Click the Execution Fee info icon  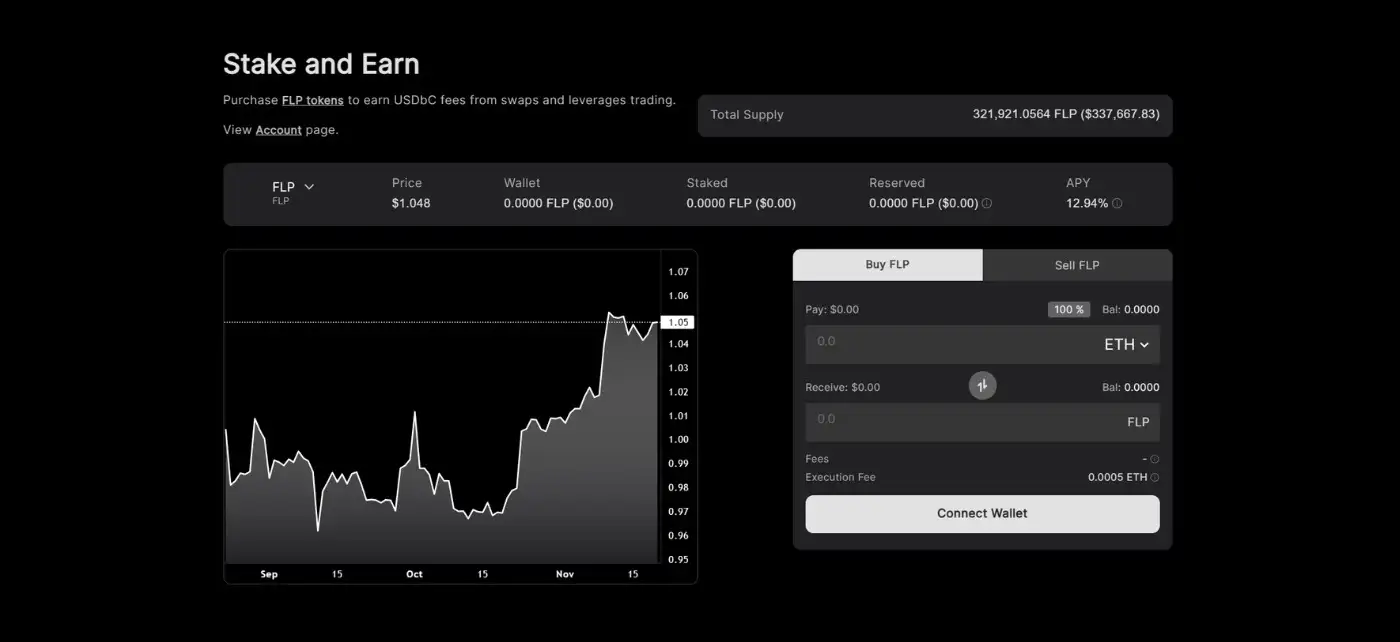click(x=1155, y=478)
